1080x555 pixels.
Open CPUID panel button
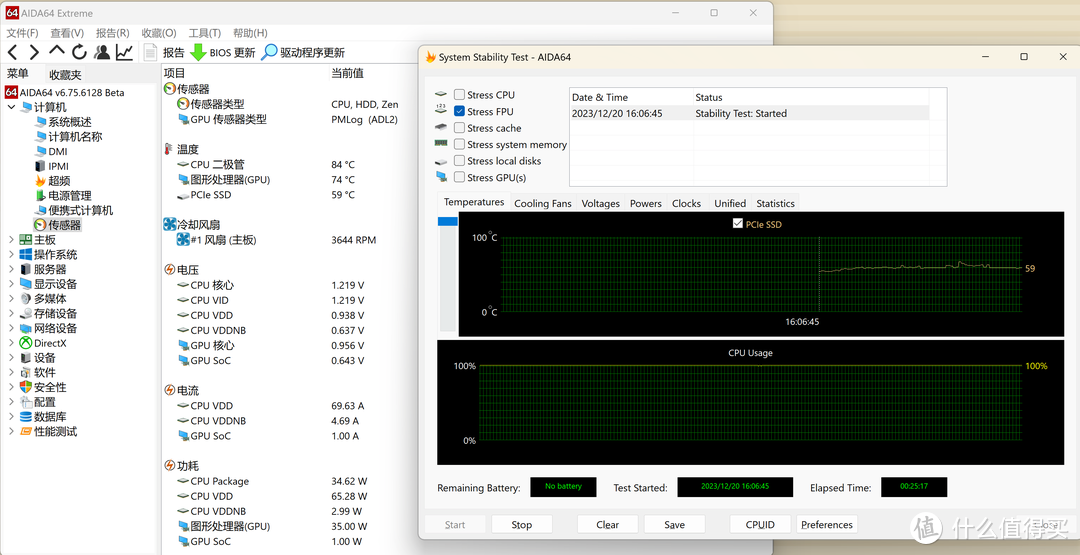(760, 525)
